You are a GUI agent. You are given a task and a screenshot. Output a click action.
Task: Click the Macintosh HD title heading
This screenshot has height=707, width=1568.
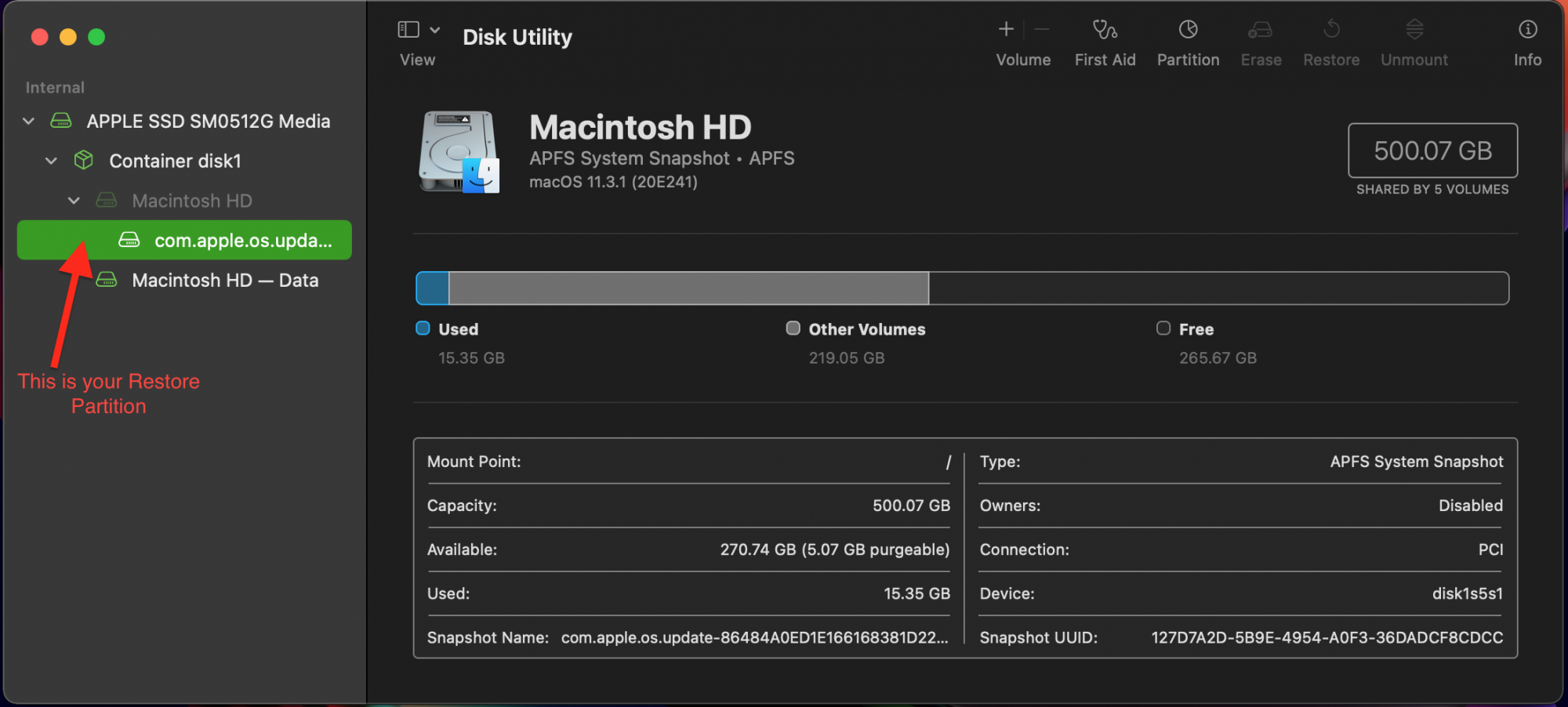(x=640, y=127)
